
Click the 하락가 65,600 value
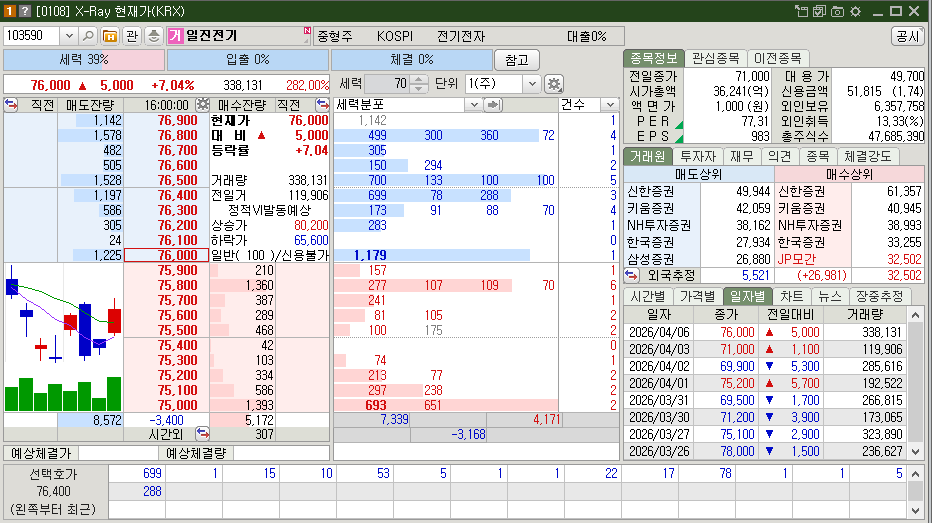[x=311, y=240]
